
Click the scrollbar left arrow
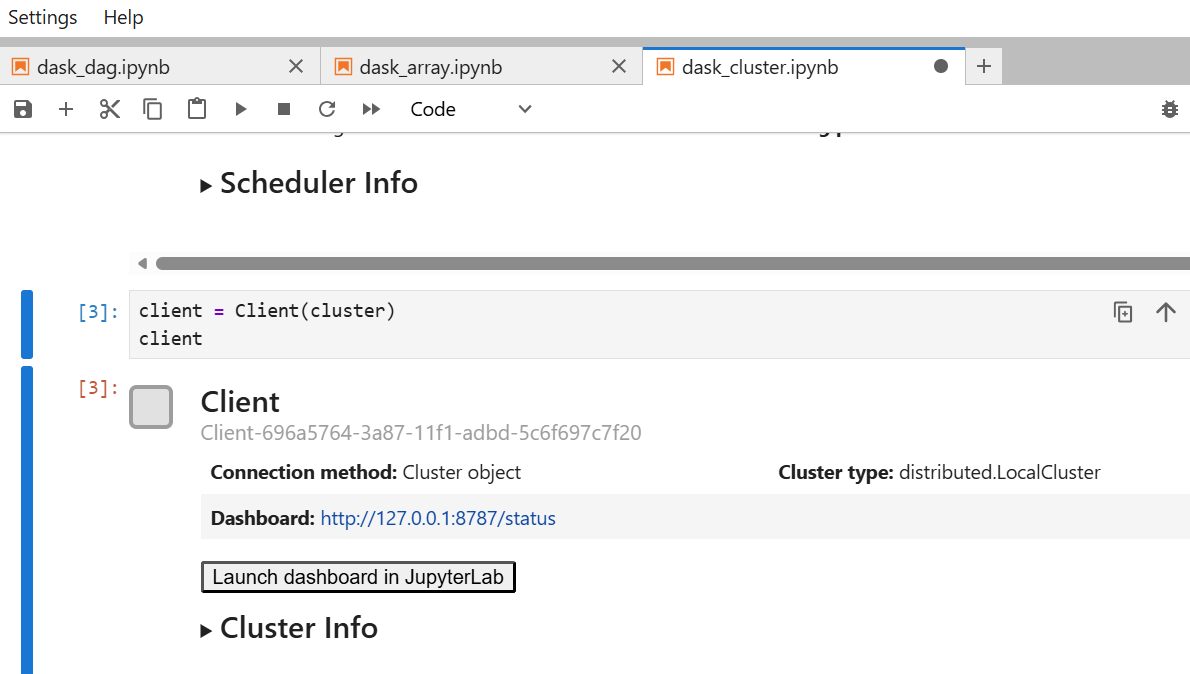[142, 263]
